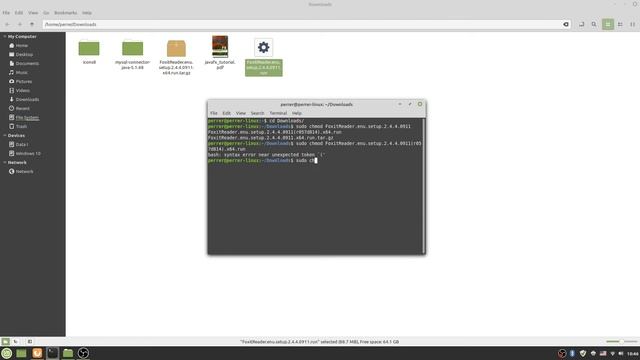
Task: Hide the sidebar via status bar button
Action: [30, 341]
